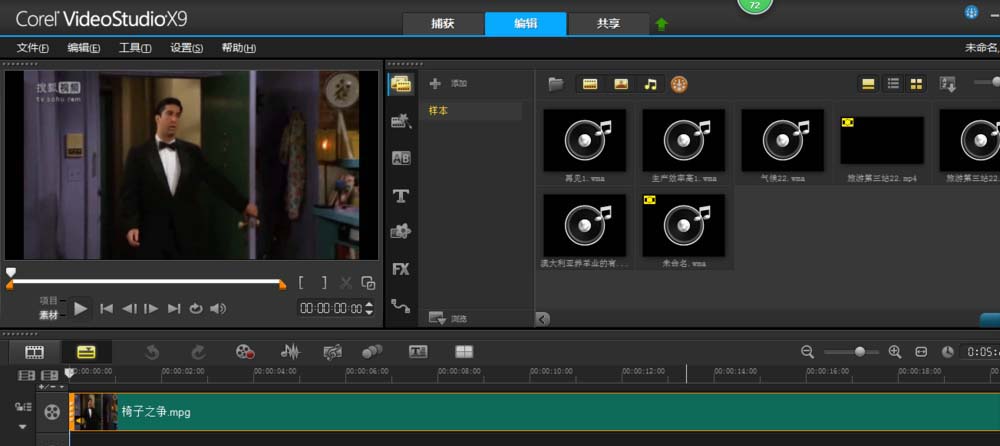The image size is (1000, 446).
Task: Switch to timeline view
Action: (x=86, y=352)
